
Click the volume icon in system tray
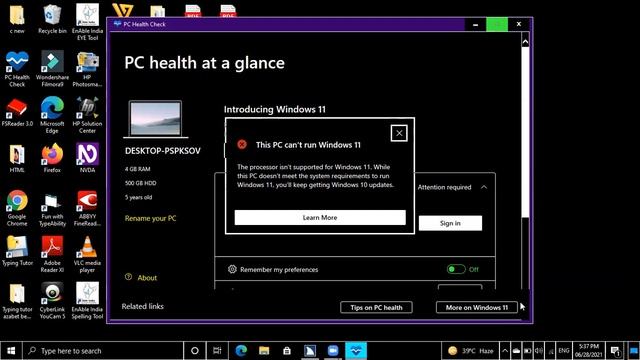click(539, 351)
